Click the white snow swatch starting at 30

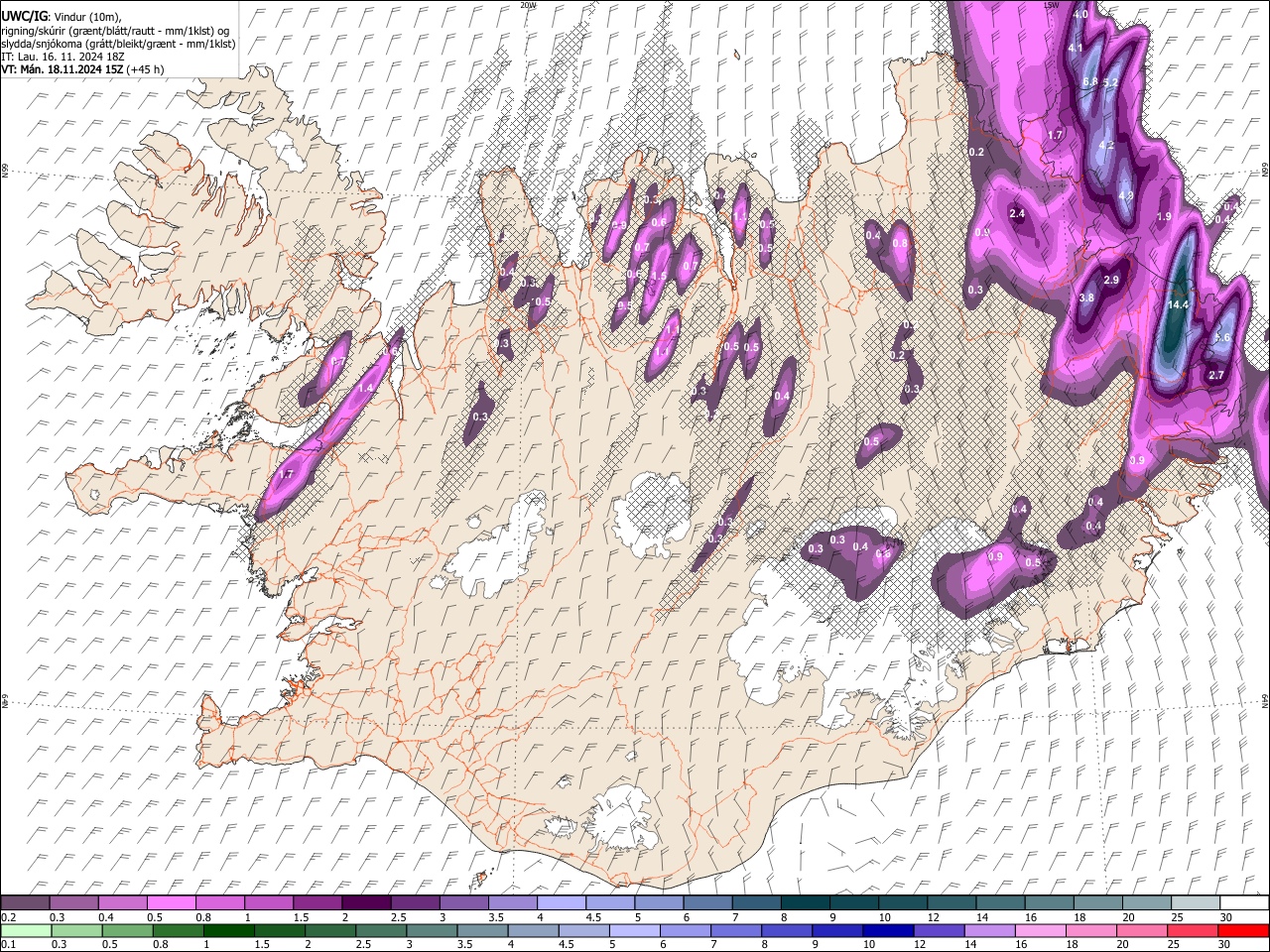[1244, 902]
